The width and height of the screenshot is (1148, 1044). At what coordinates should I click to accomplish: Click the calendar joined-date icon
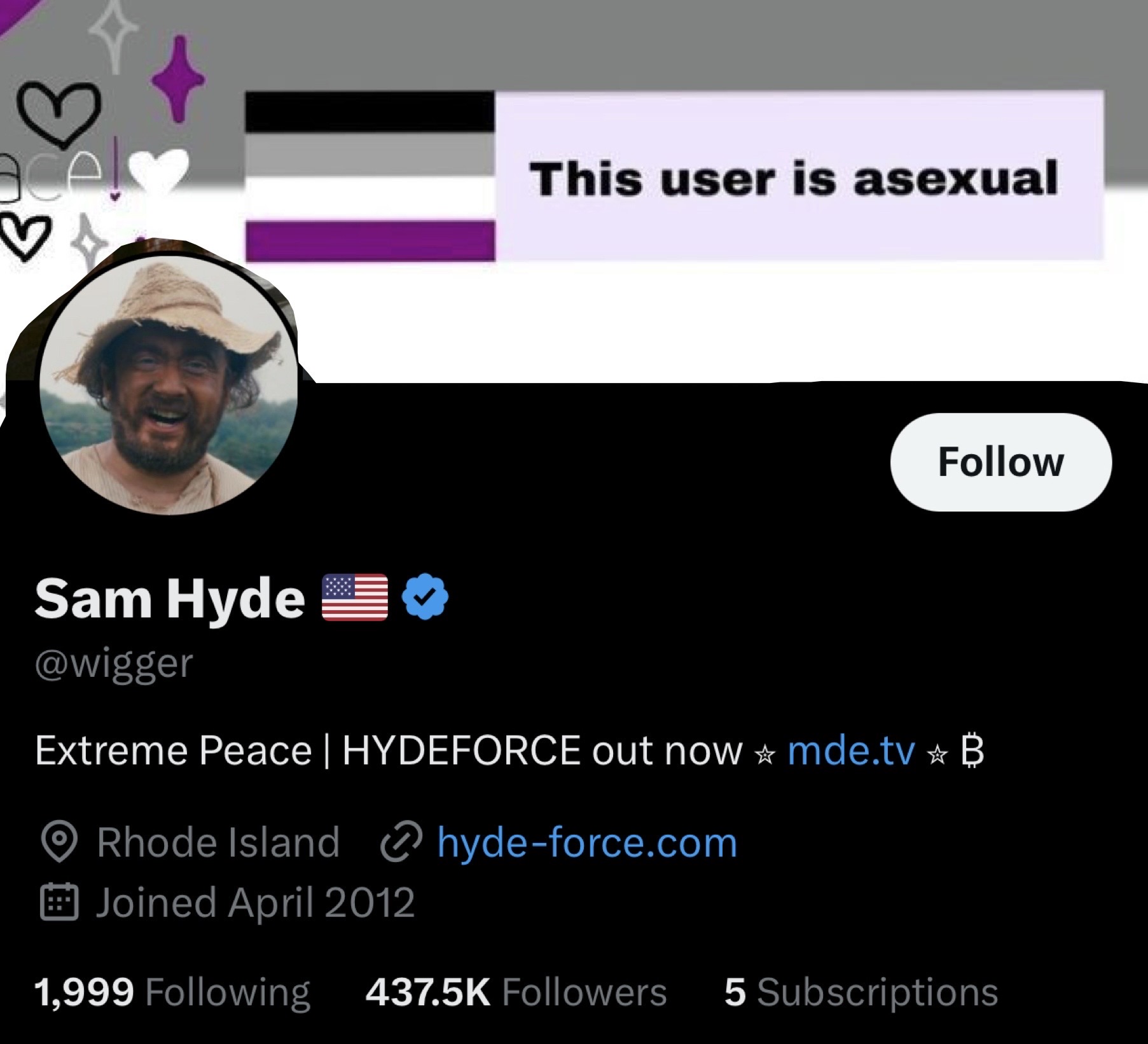(x=59, y=902)
